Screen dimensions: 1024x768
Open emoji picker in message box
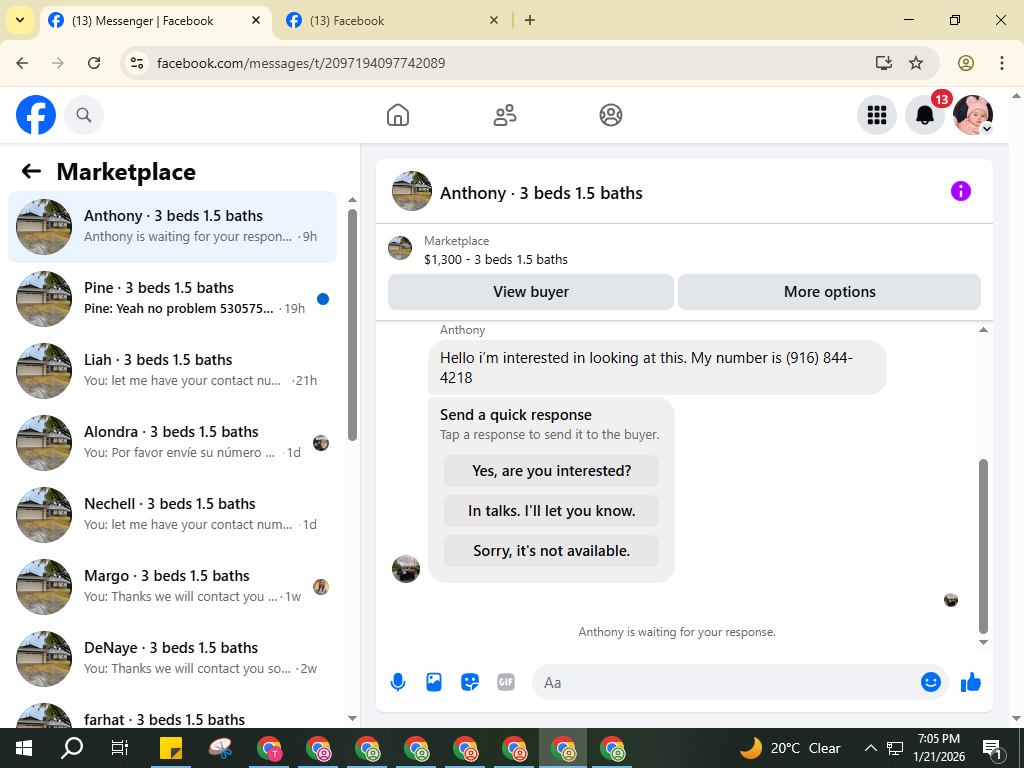click(x=931, y=682)
